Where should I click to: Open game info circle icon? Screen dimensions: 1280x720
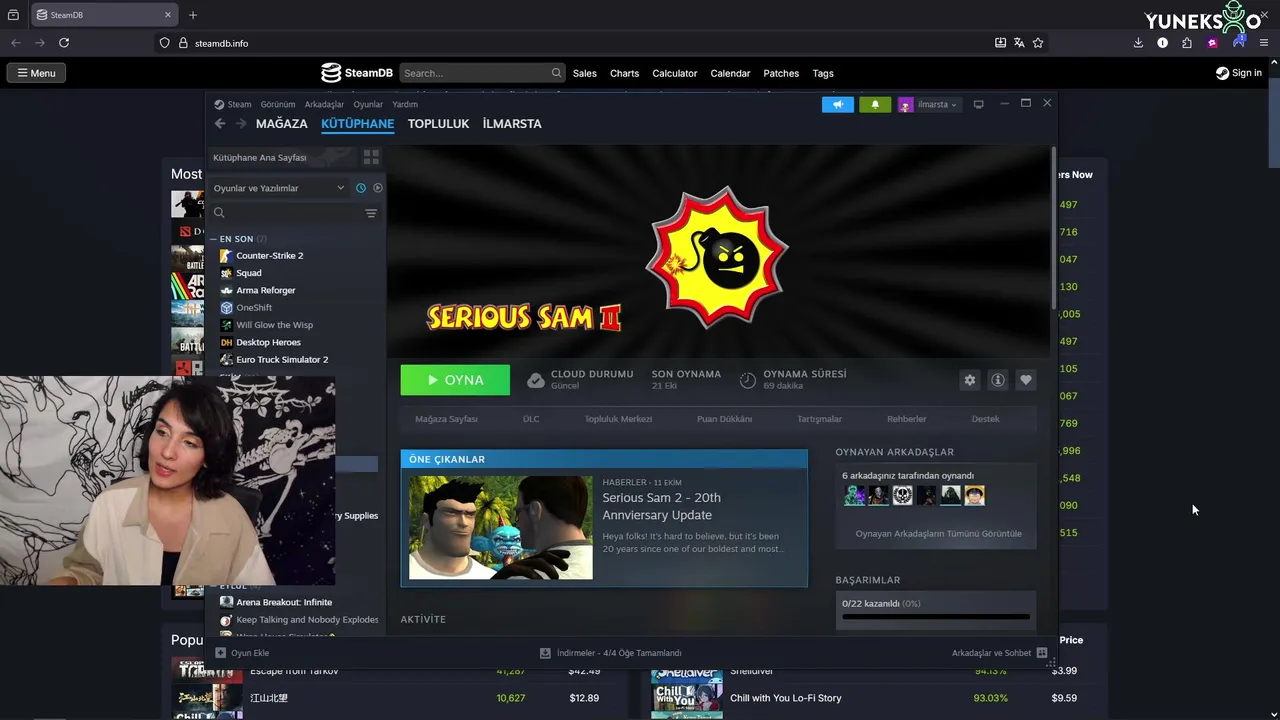tap(997, 380)
